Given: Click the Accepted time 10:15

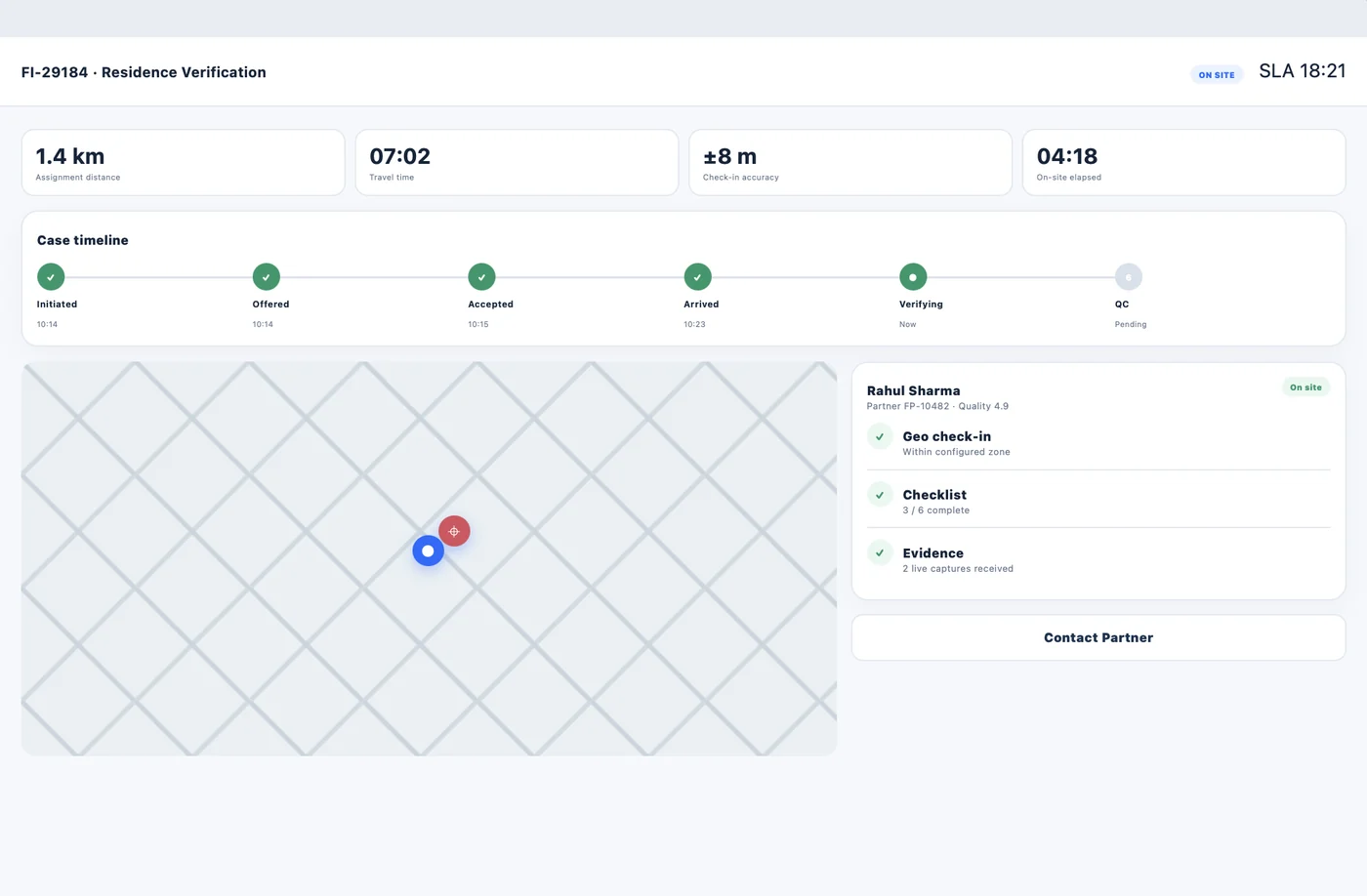Looking at the screenshot, I should pos(478,324).
